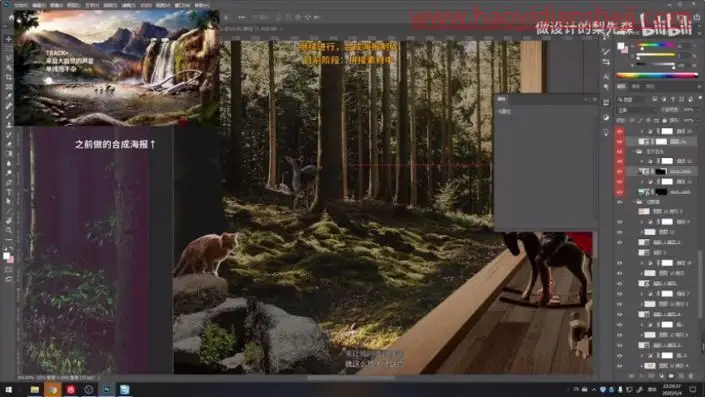
Task: Switch to the 通道 (Channels) tab
Action: pos(636,86)
